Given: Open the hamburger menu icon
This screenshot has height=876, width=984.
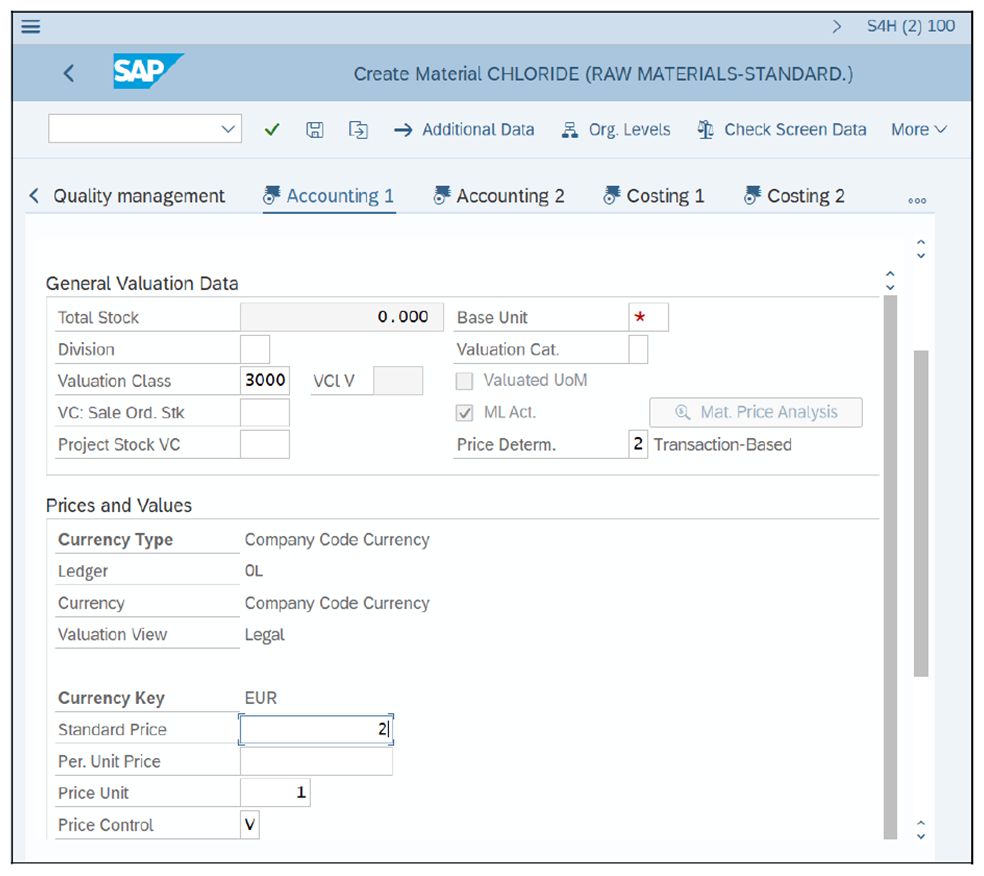Looking at the screenshot, I should pos(29,26).
